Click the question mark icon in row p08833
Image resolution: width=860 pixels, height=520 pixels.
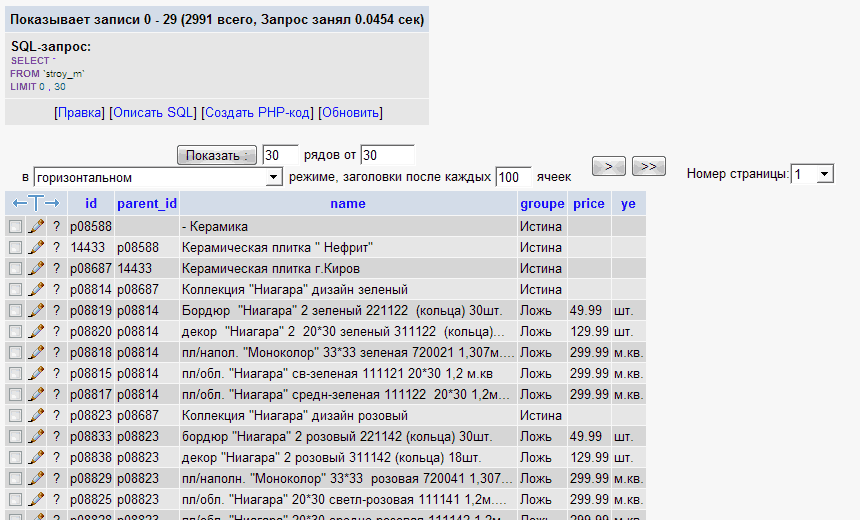pyautogui.click(x=57, y=436)
